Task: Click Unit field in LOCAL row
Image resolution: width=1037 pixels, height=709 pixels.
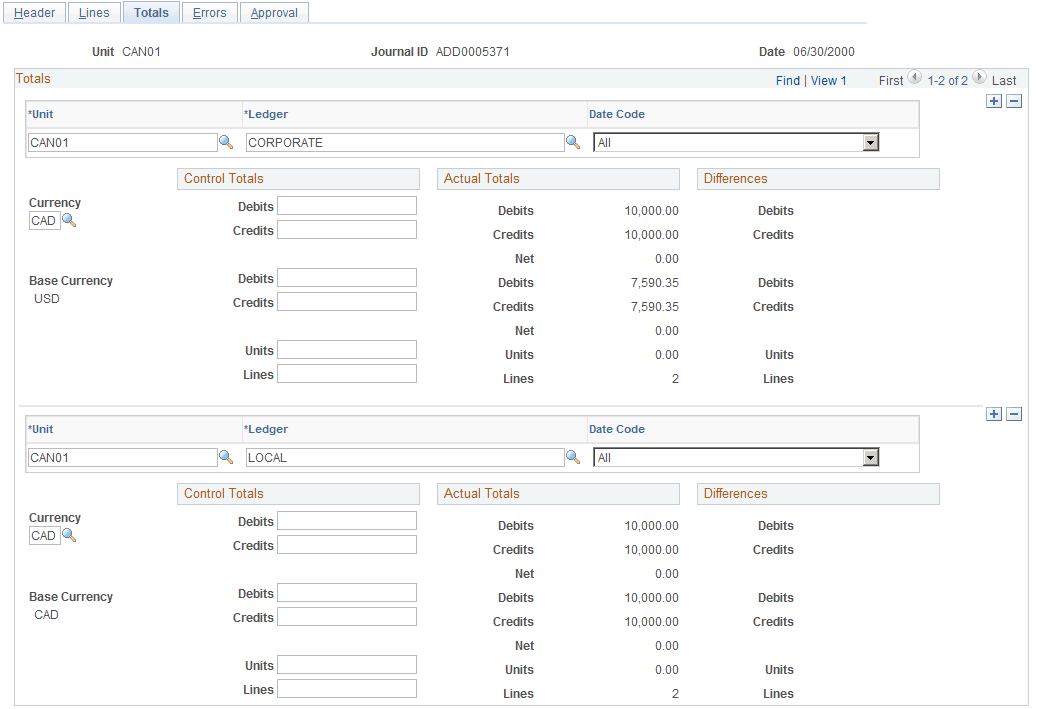Action: [x=122, y=457]
